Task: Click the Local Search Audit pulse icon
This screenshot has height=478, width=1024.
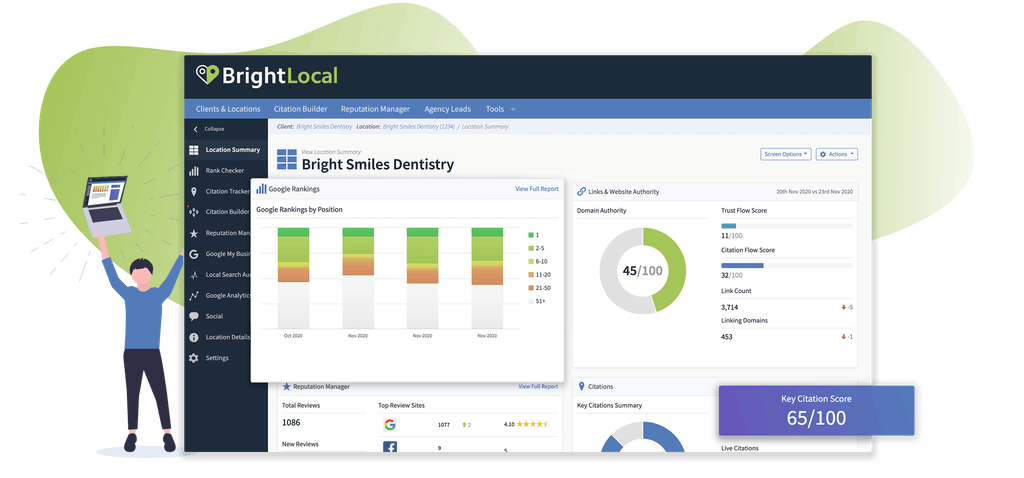Action: (x=193, y=275)
